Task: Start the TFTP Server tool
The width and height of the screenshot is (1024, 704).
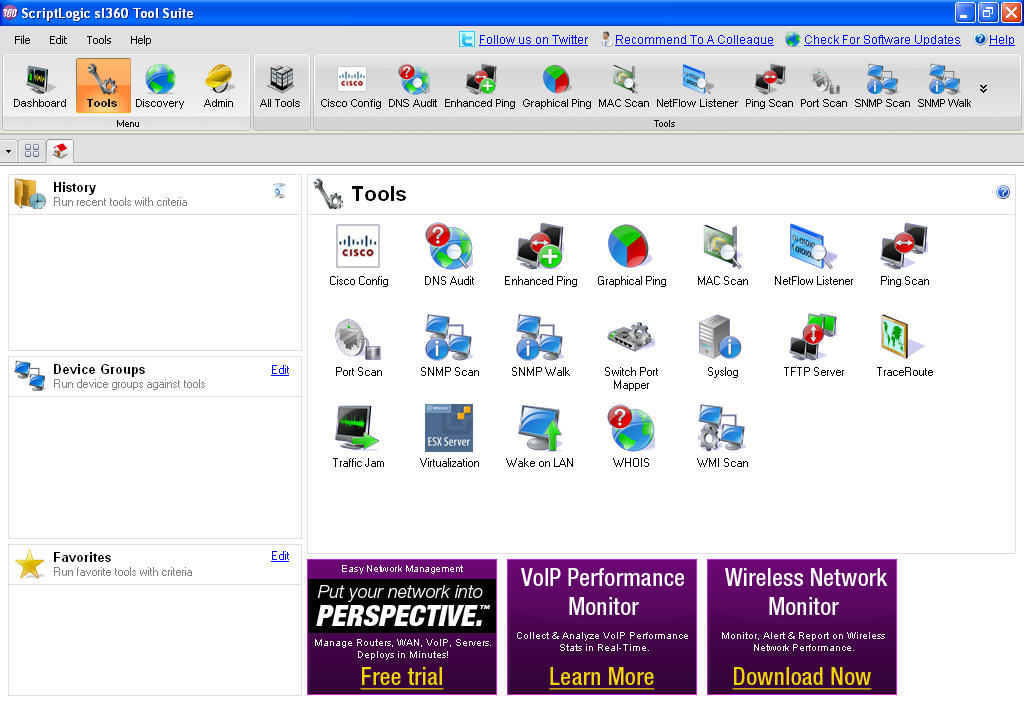Action: (813, 340)
